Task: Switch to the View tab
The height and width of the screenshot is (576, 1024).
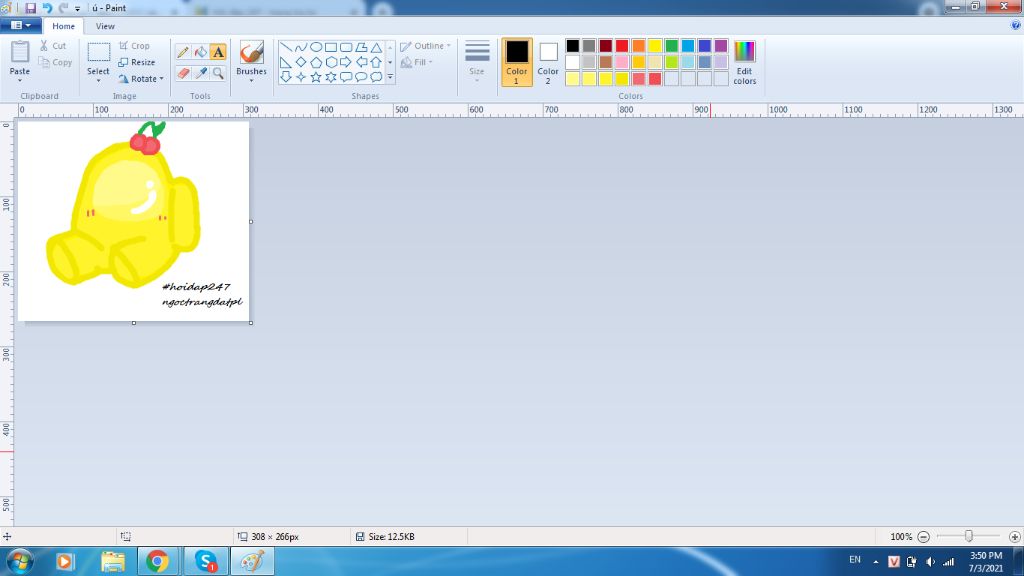Action: (x=104, y=26)
